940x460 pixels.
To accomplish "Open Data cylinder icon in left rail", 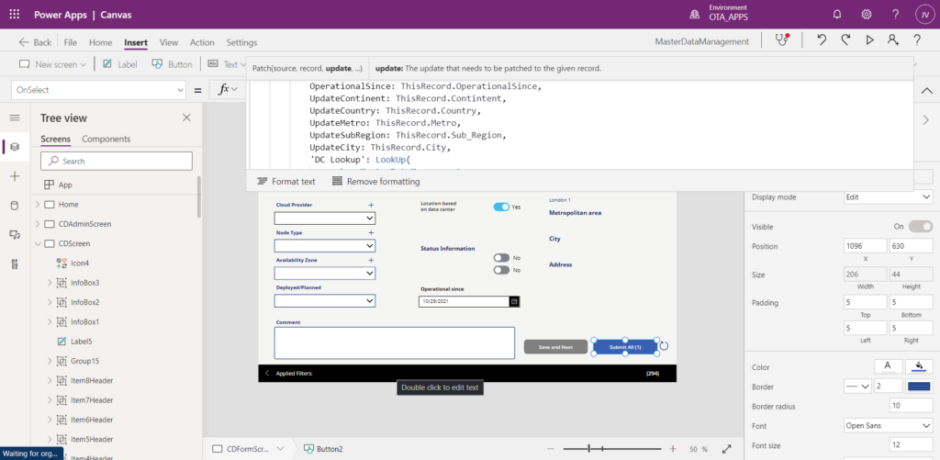I will point(14,205).
